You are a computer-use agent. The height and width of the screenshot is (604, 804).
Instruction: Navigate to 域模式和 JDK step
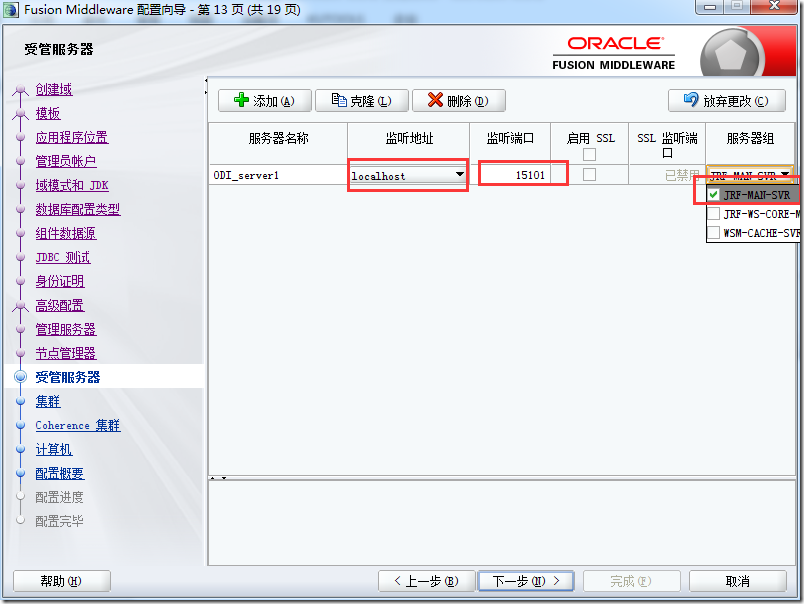[x=72, y=185]
